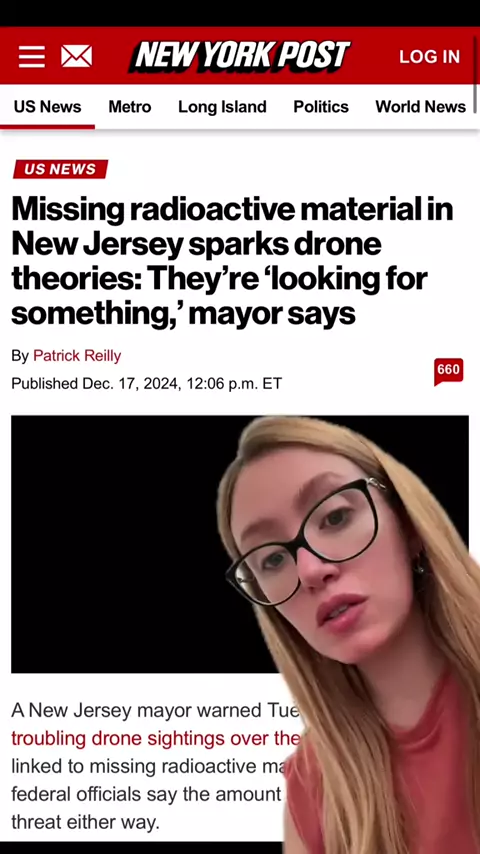Click the page scrollbar at right edge
The image size is (480, 854).
tap(476, 71)
